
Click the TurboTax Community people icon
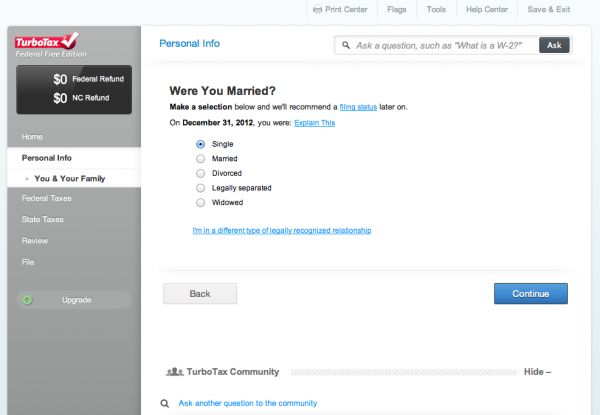click(x=174, y=372)
